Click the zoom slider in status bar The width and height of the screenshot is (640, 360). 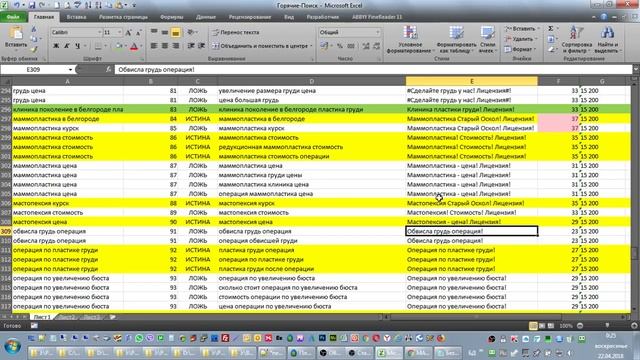607,326
